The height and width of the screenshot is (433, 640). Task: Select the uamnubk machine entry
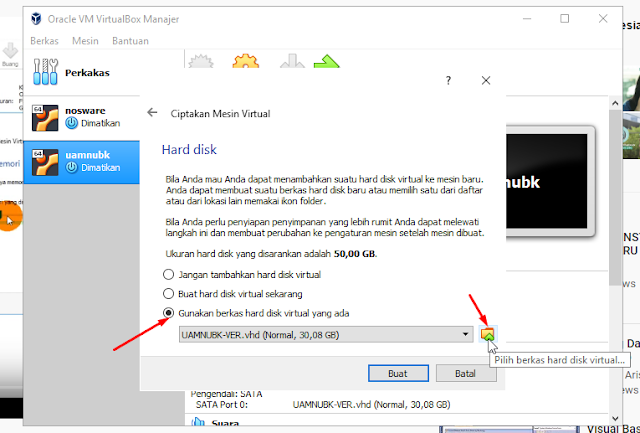[x=82, y=162]
